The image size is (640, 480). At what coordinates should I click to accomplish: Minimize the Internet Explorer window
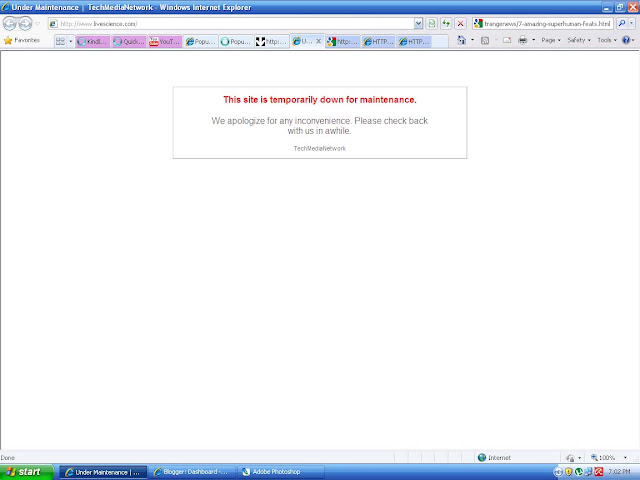tap(607, 7)
